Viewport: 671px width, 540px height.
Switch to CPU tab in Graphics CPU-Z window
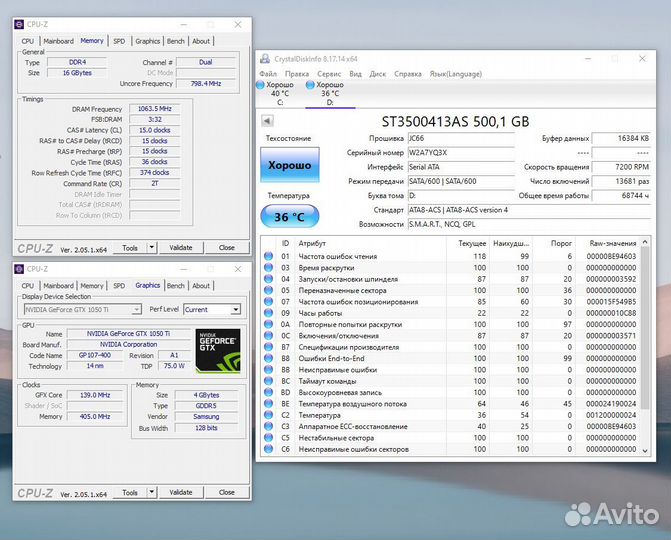pyautogui.click(x=28, y=286)
